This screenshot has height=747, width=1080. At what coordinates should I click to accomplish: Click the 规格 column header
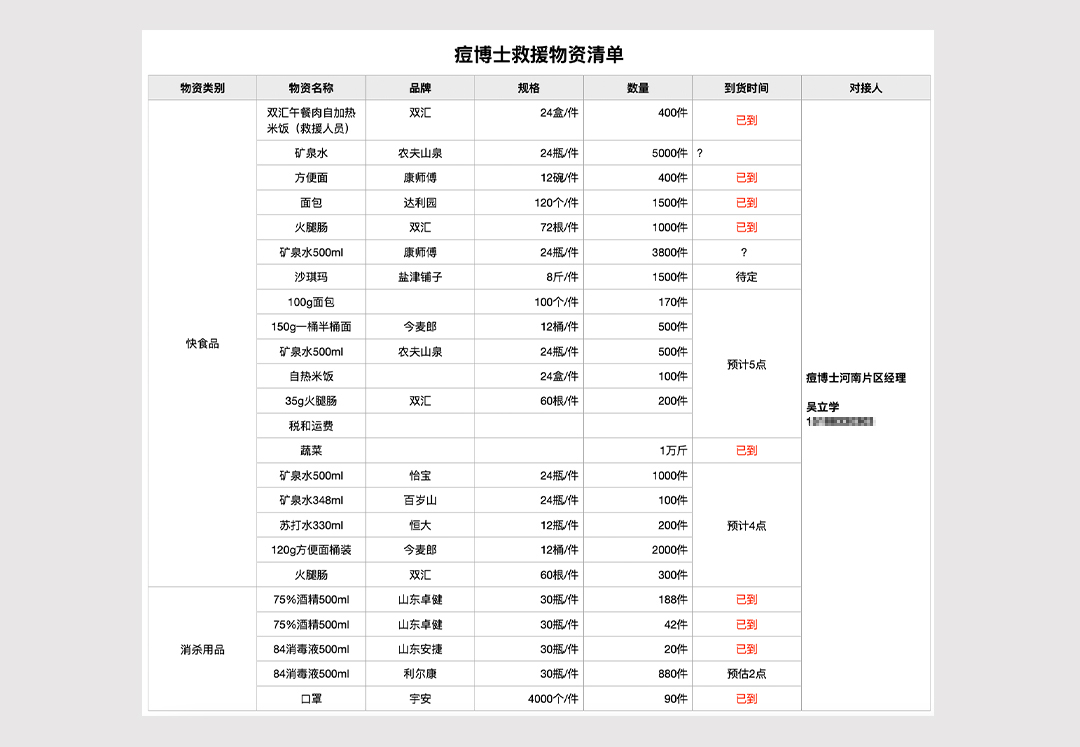pyautogui.click(x=529, y=88)
